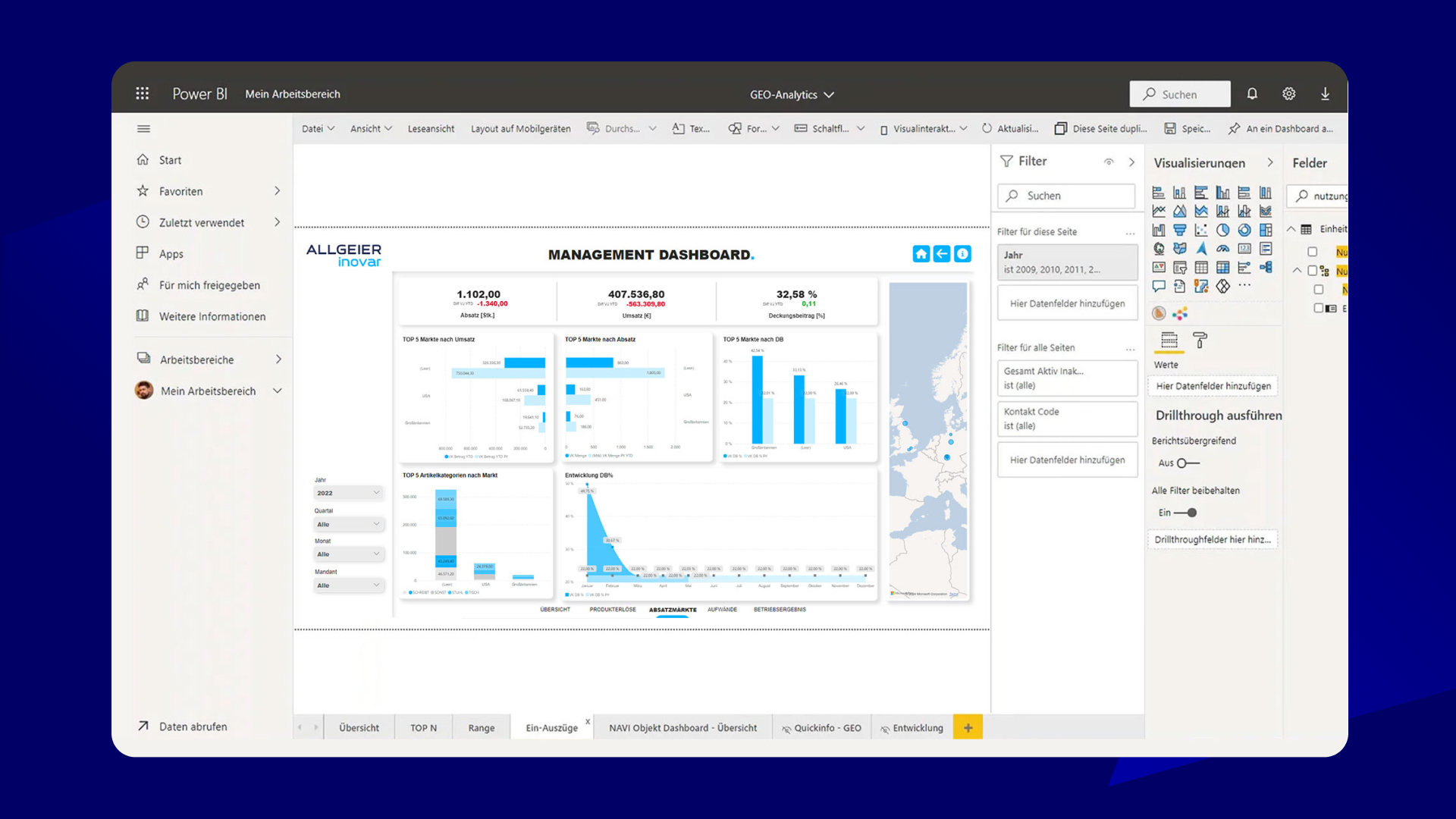Image resolution: width=1456 pixels, height=819 pixels.
Task: Open the Jahr 2022 dropdown
Action: (x=349, y=493)
